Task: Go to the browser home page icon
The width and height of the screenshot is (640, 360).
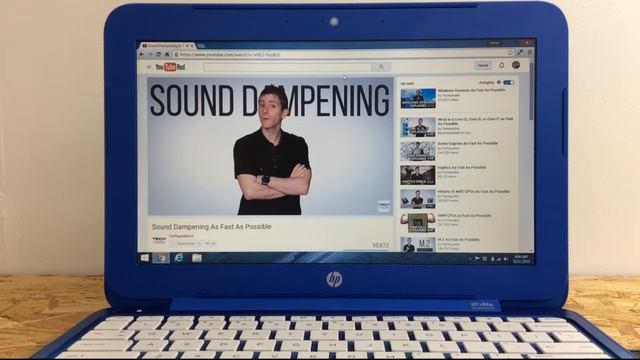Action: 167,54
